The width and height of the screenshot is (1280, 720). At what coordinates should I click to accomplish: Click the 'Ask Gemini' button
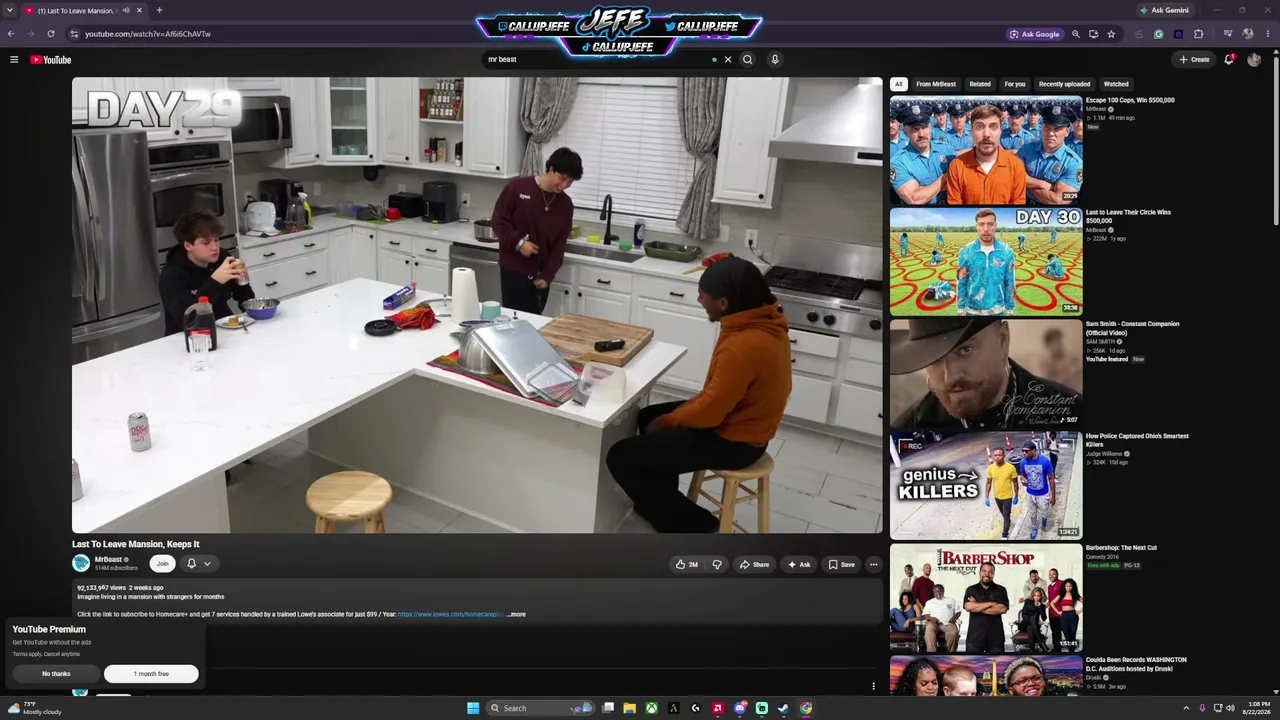1165,10
